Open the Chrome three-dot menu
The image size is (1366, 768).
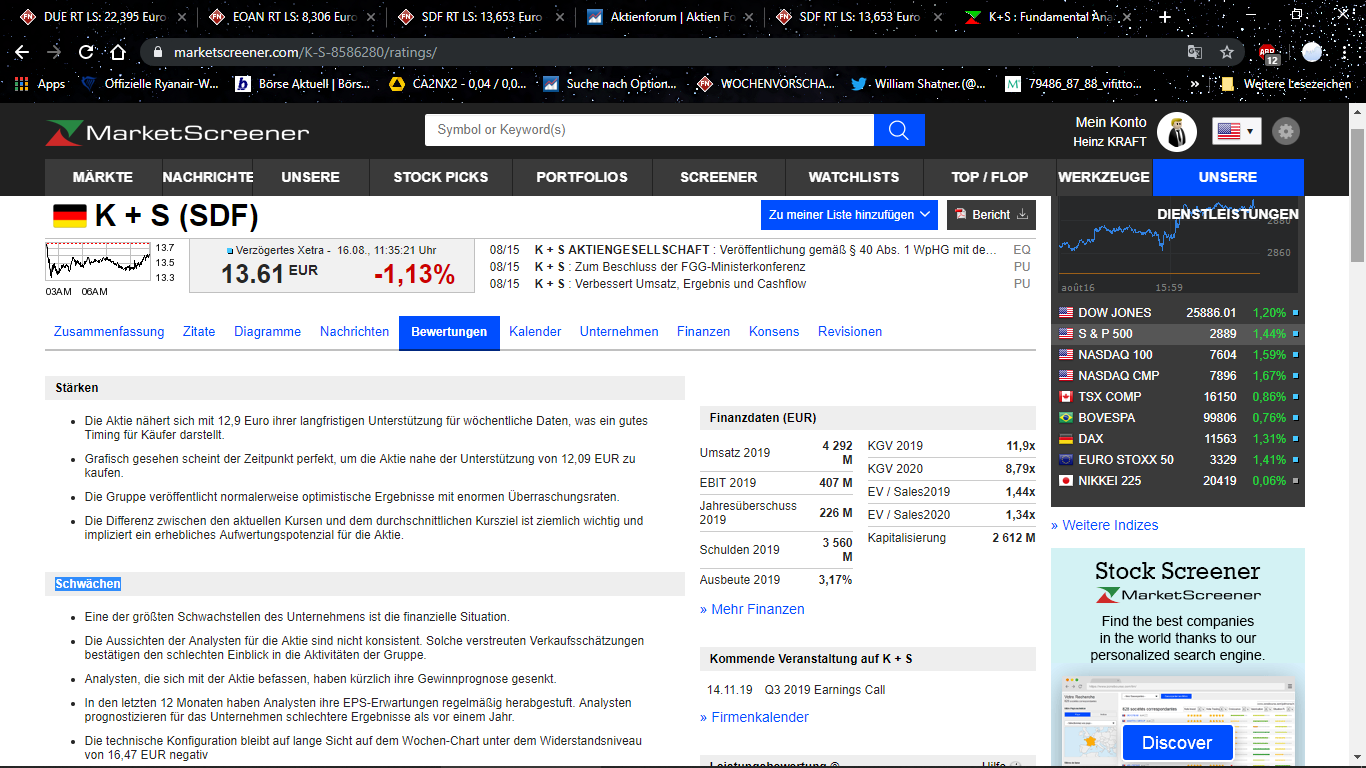coord(1345,52)
